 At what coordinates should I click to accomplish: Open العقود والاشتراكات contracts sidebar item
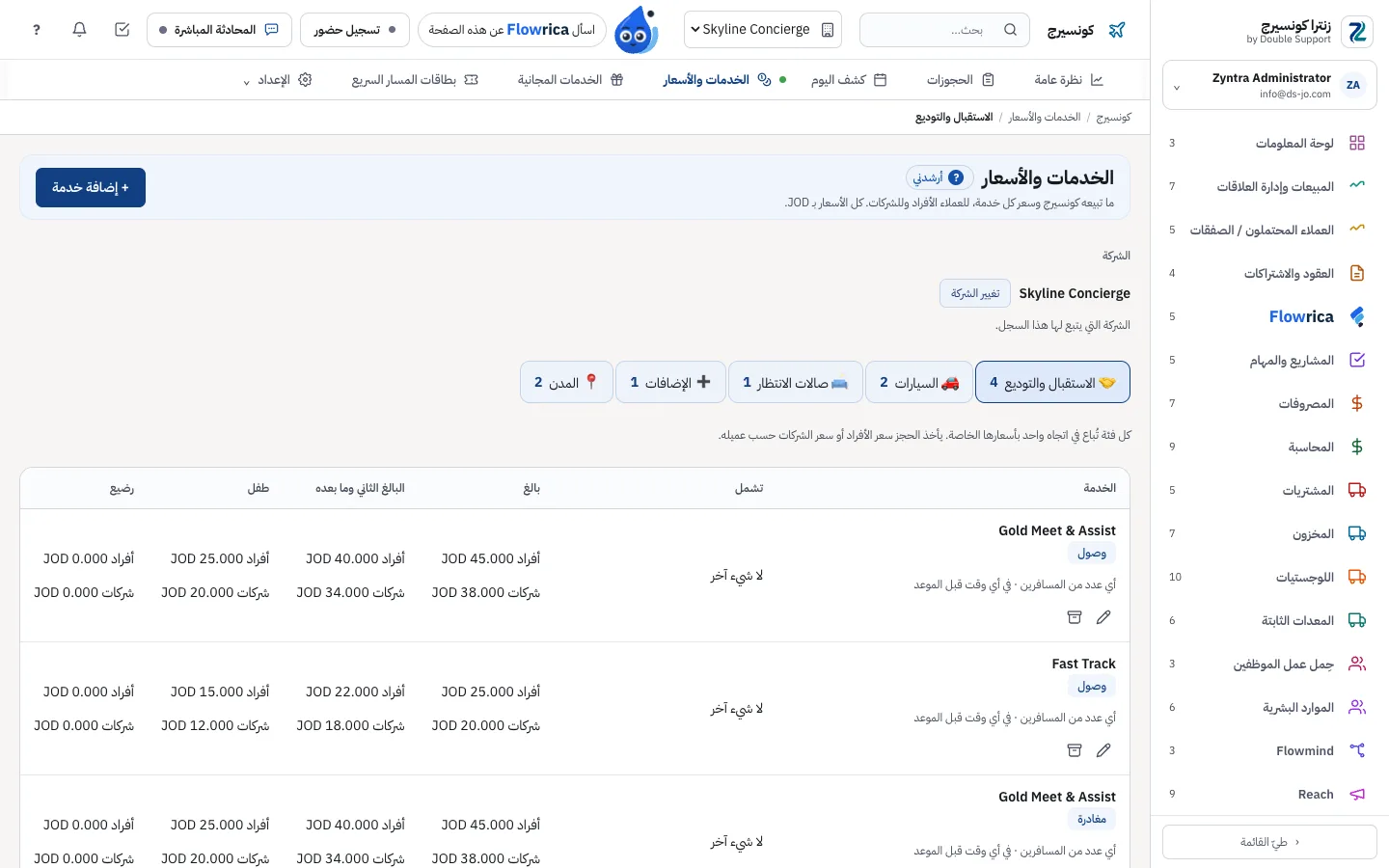(1269, 273)
